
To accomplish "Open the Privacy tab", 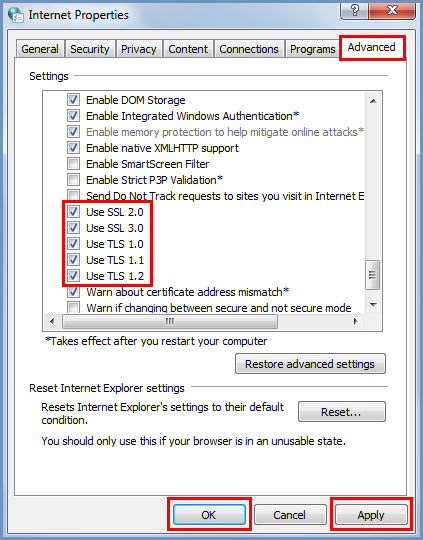I will pyautogui.click(x=138, y=49).
